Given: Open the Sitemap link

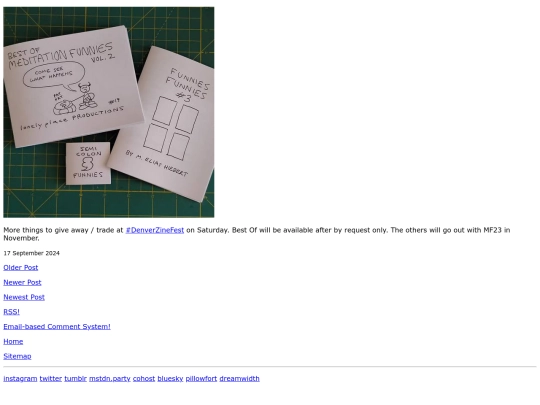Looking at the screenshot, I should (x=17, y=356).
